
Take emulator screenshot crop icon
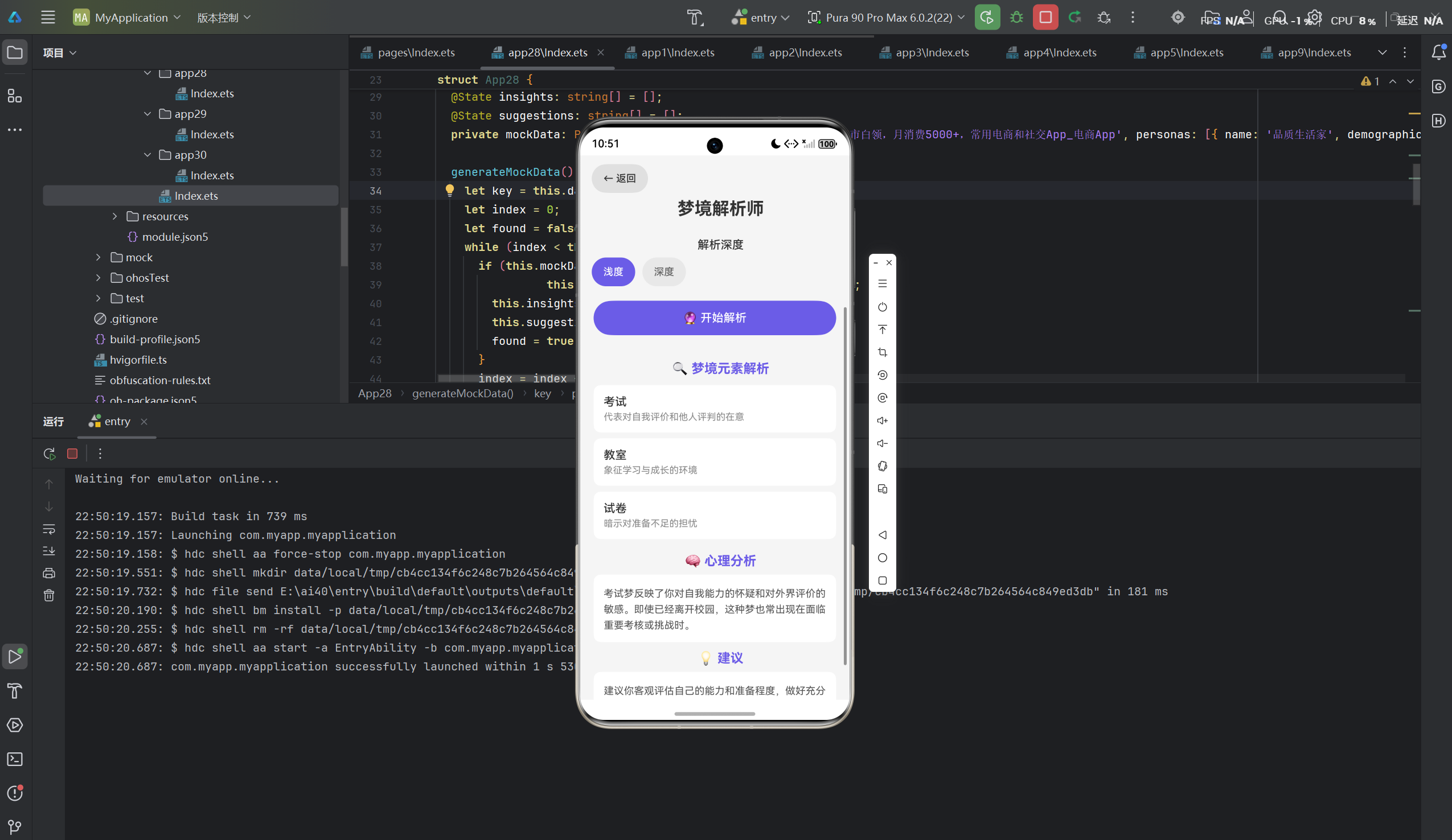[882, 352]
